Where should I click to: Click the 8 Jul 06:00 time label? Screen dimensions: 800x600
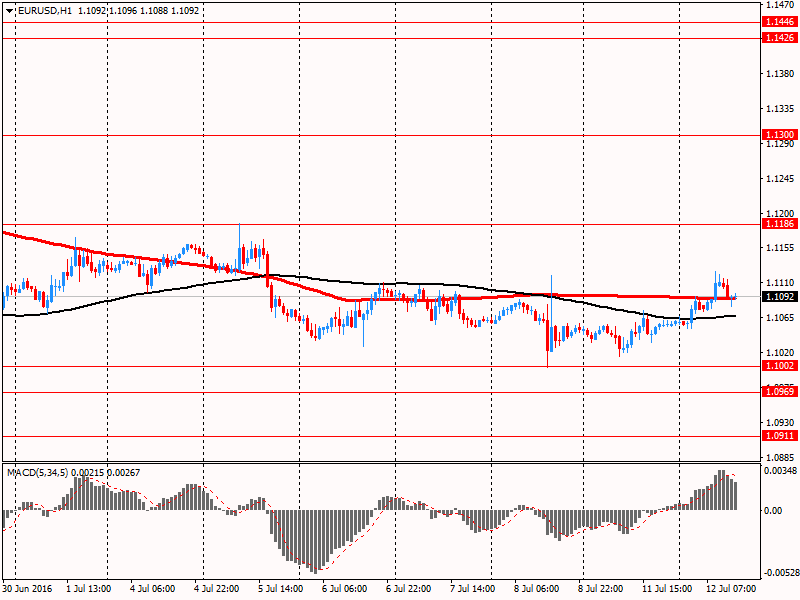click(x=536, y=589)
